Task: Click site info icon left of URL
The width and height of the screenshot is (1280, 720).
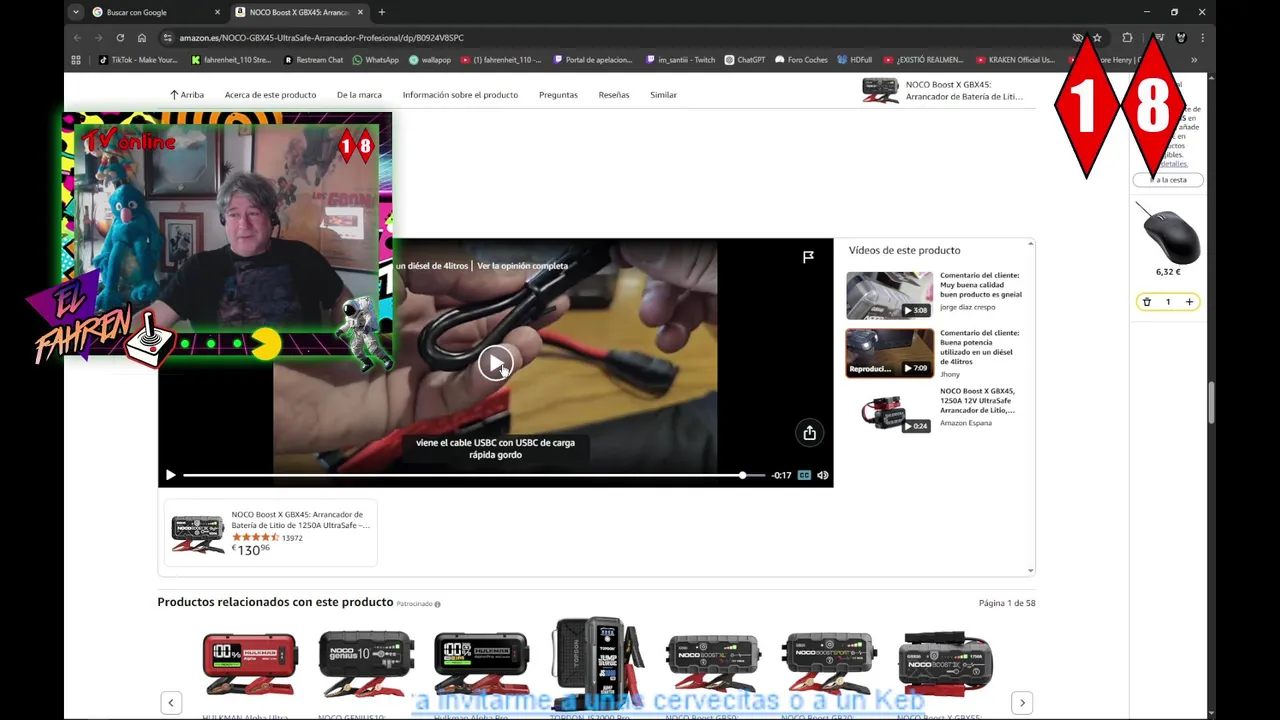Action: coord(167,38)
